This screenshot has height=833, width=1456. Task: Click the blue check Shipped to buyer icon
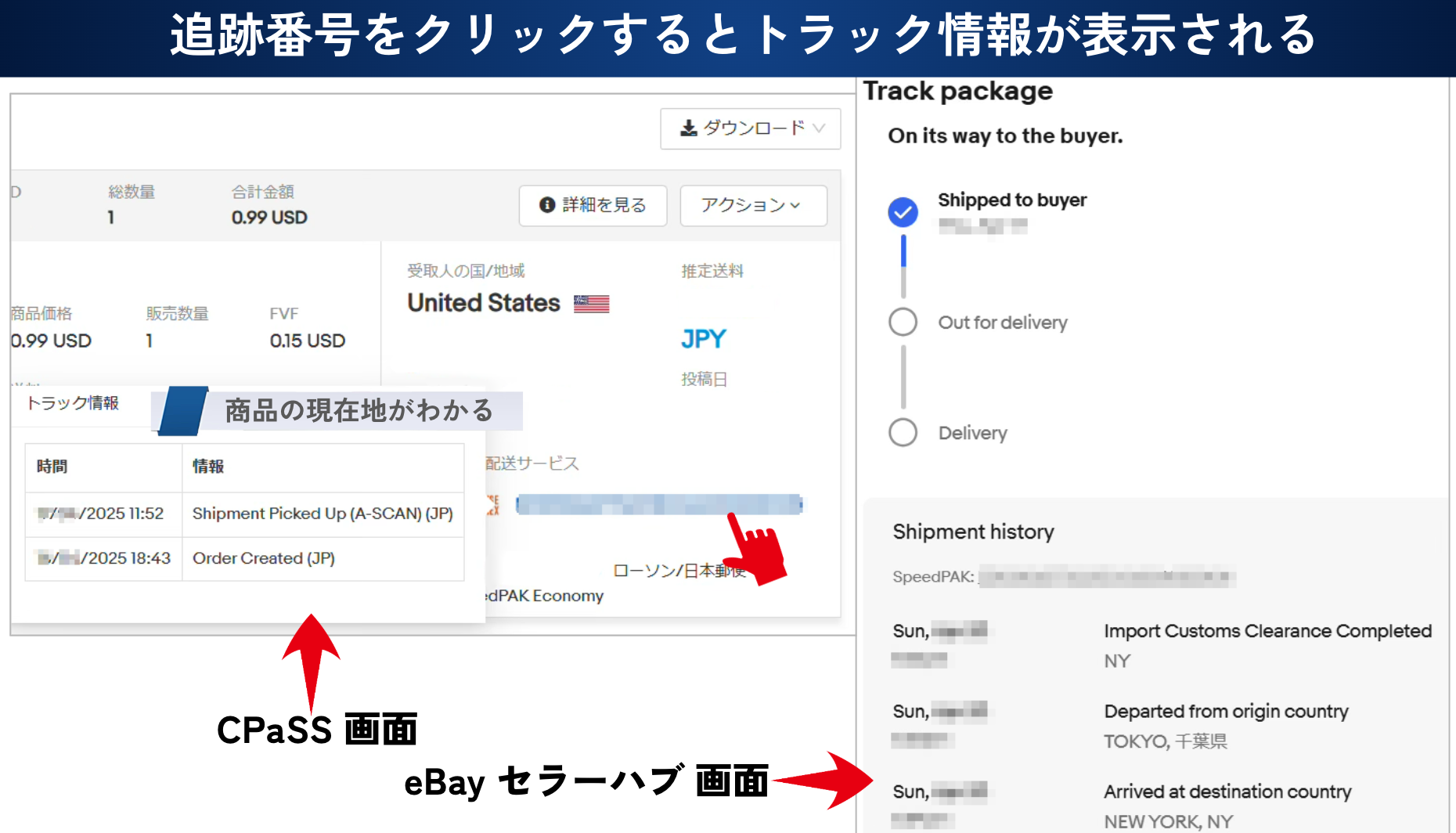pyautogui.click(x=903, y=212)
